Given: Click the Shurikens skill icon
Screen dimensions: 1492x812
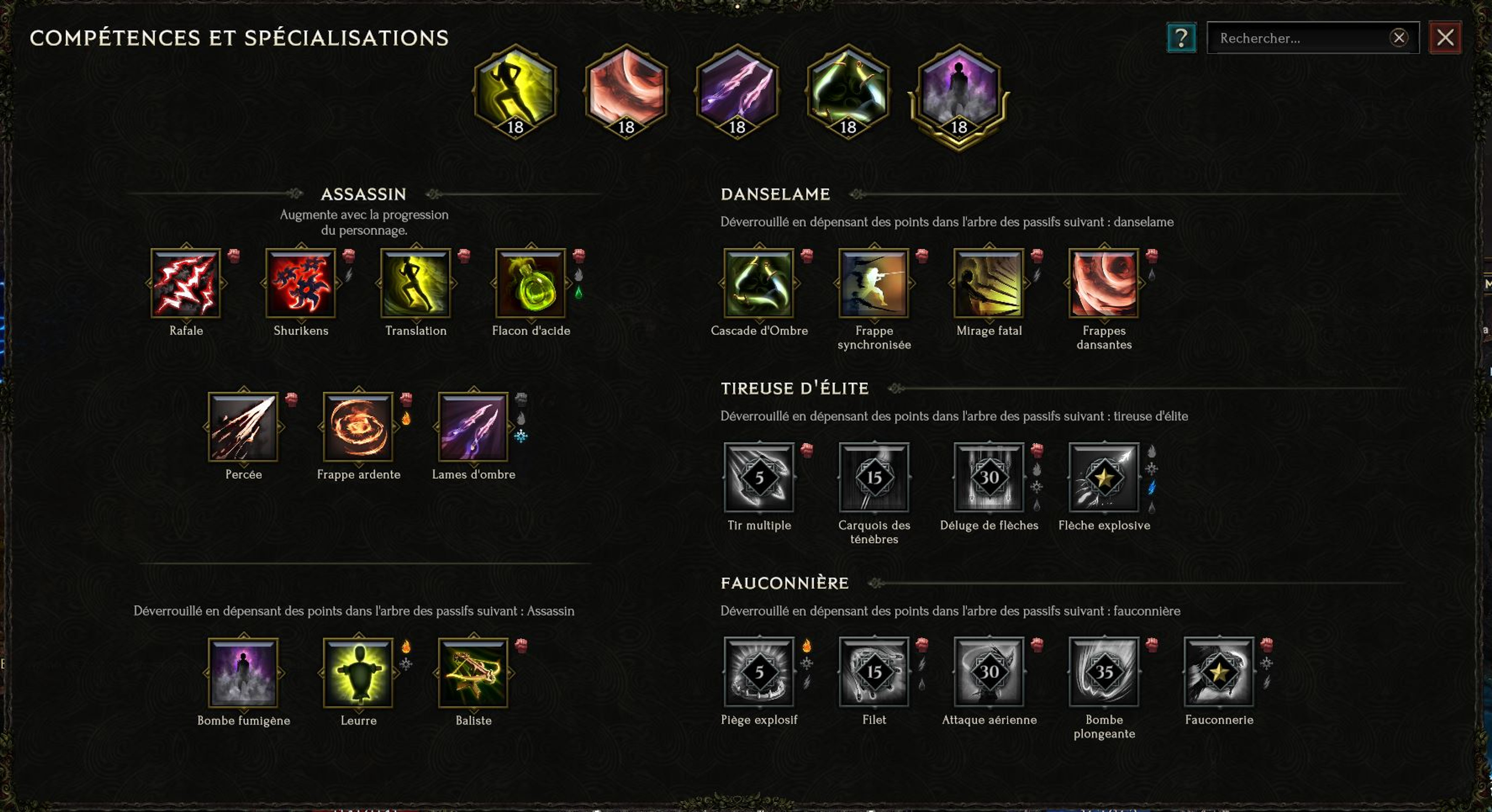Looking at the screenshot, I should click(301, 283).
